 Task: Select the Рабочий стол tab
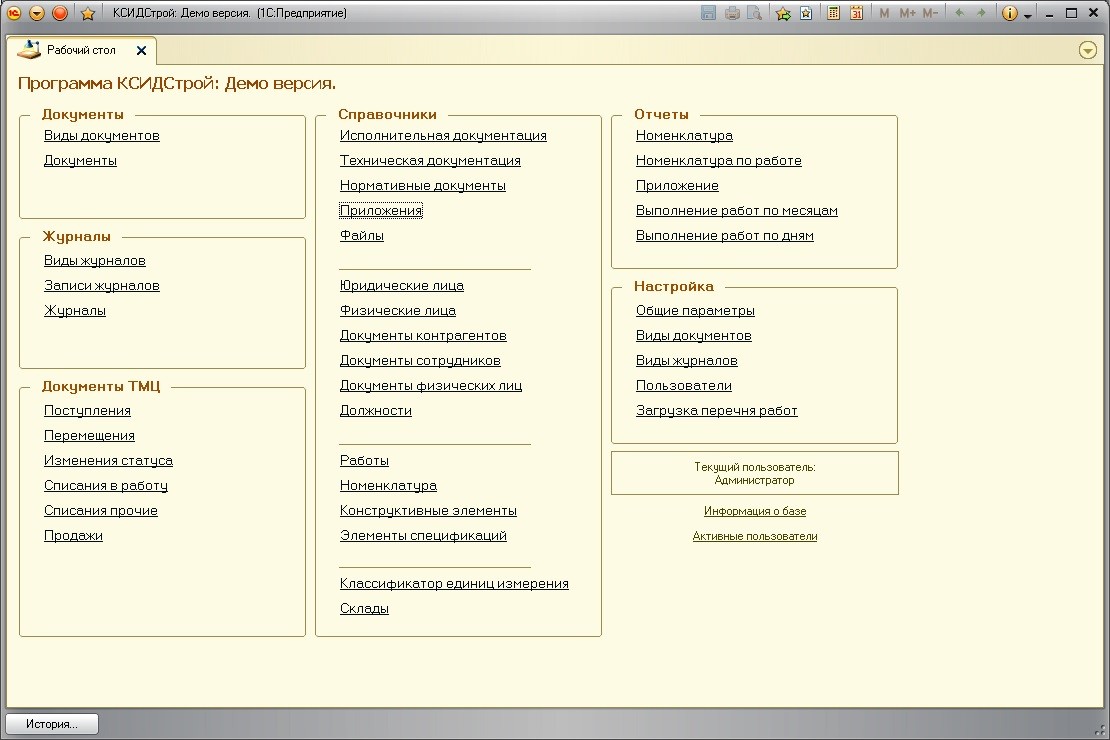click(81, 50)
